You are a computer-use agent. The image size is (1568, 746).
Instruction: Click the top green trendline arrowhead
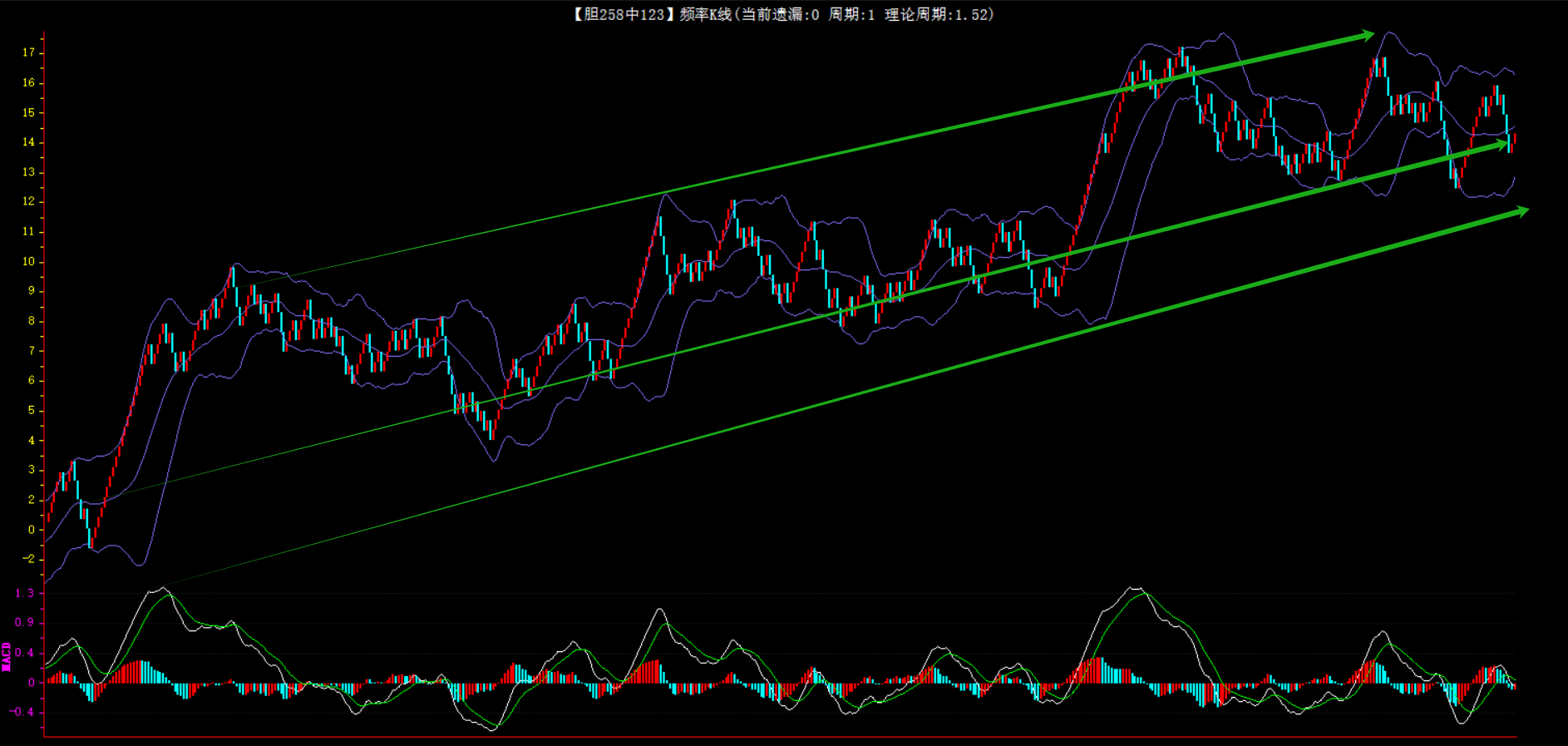pos(1365,35)
